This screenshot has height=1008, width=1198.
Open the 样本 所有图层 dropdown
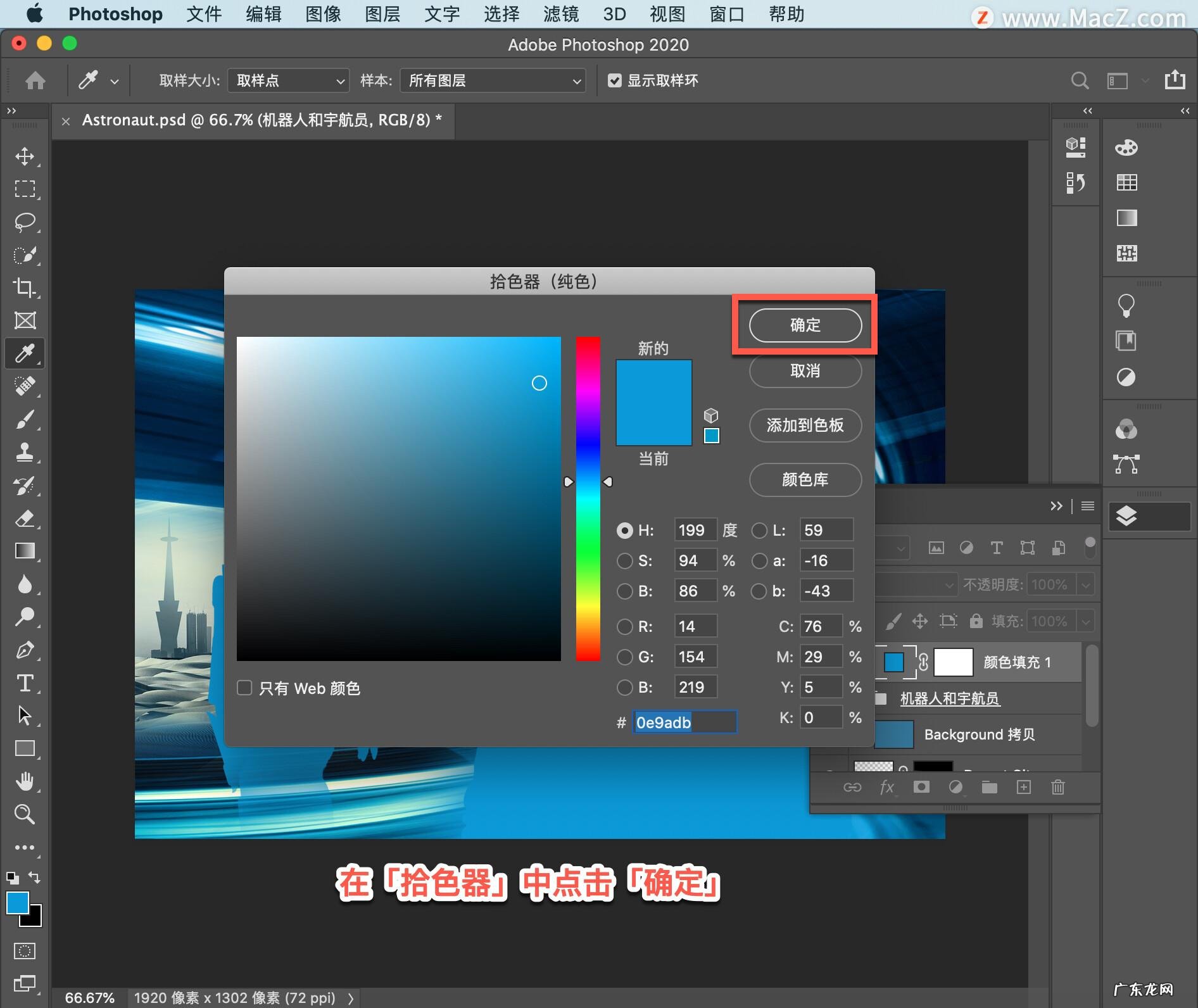493,80
